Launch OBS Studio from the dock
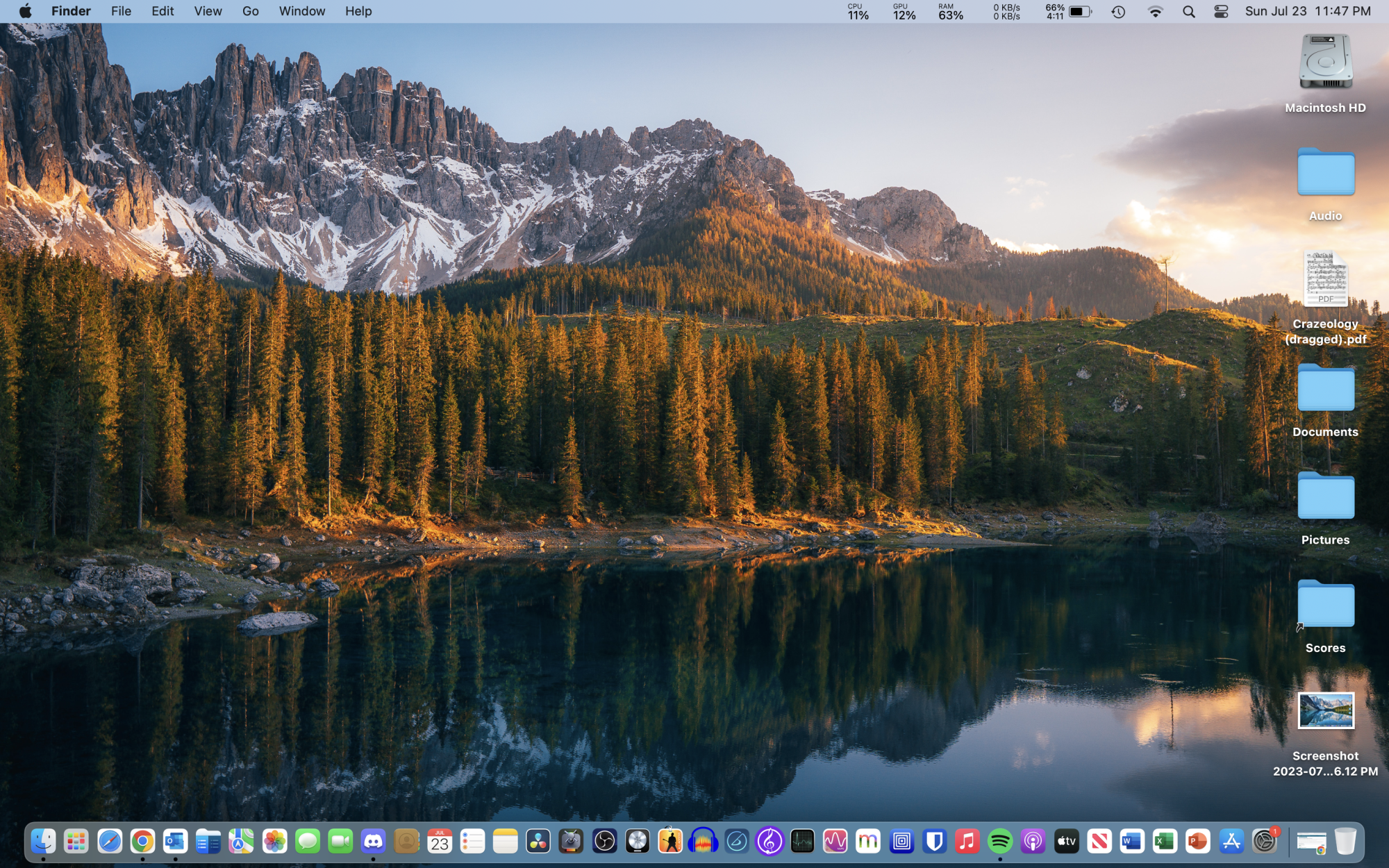 pyautogui.click(x=604, y=842)
